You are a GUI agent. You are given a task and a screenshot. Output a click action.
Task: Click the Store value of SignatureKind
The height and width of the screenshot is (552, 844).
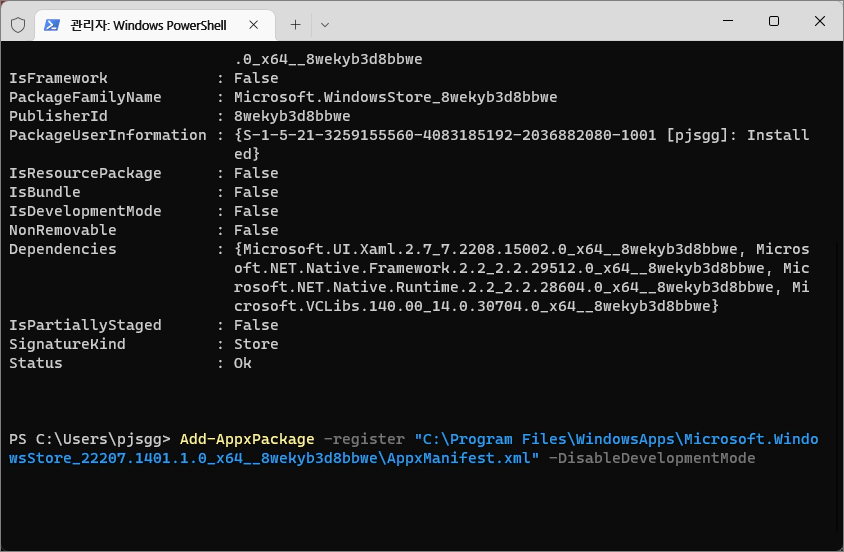(x=256, y=344)
